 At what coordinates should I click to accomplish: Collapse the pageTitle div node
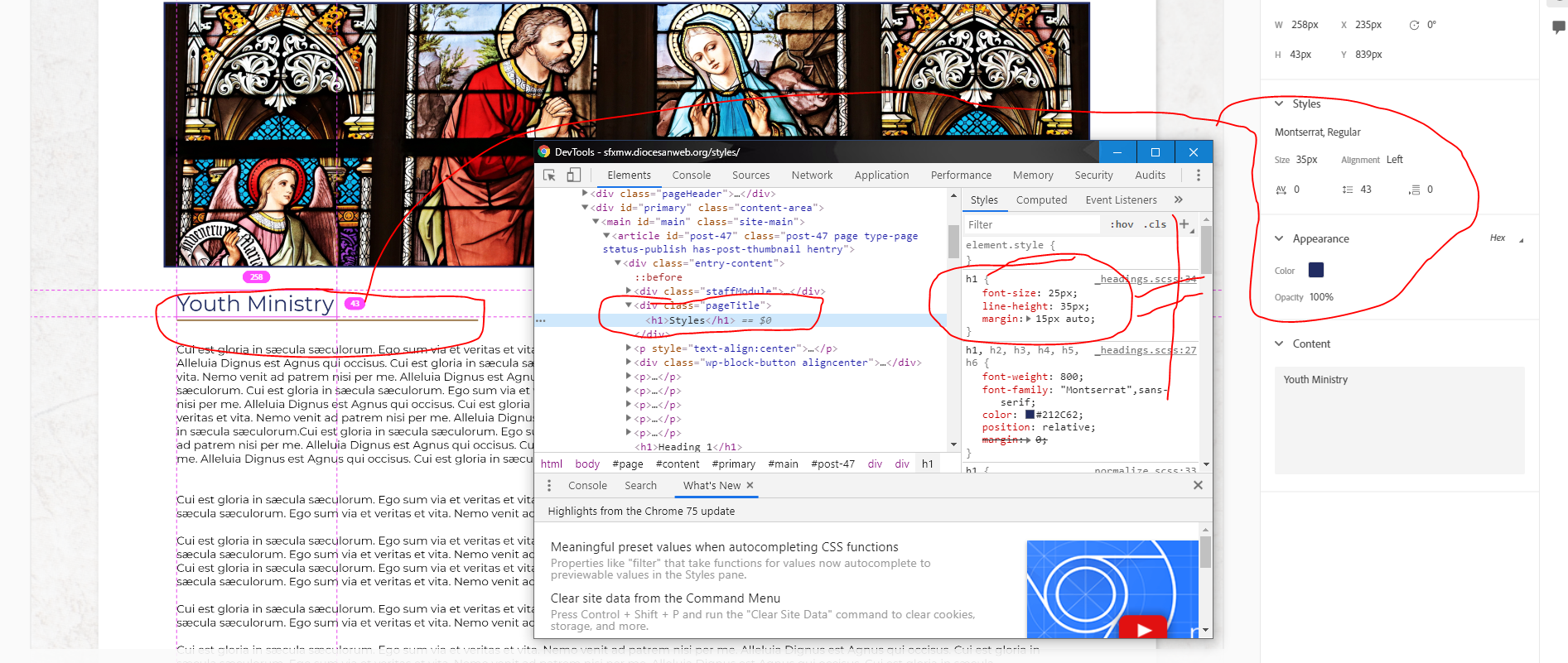click(629, 305)
